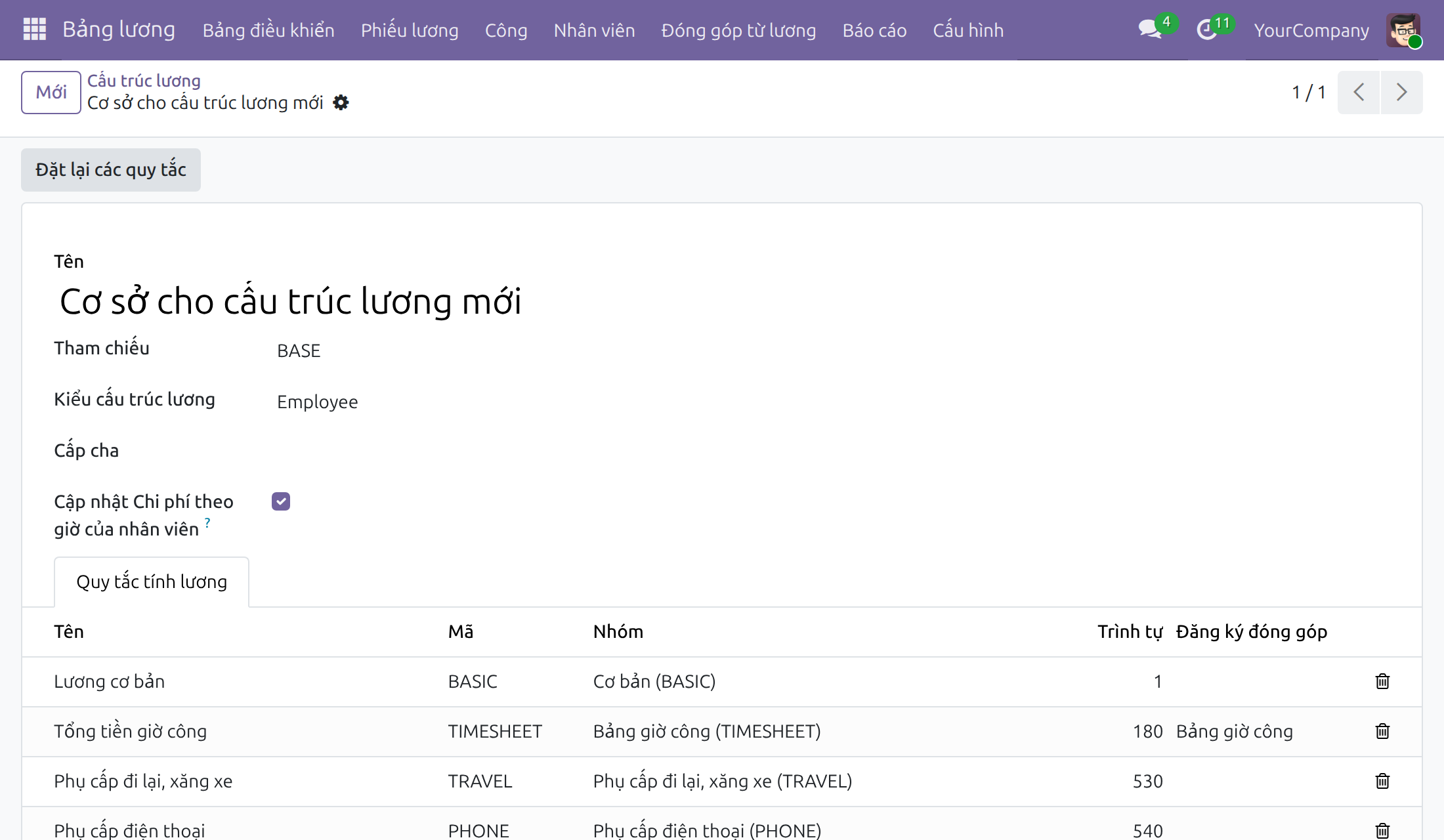Viewport: 1444px width, 840px height.
Task: Delete the Tổng tiền giờ công rule row
Action: [1382, 731]
